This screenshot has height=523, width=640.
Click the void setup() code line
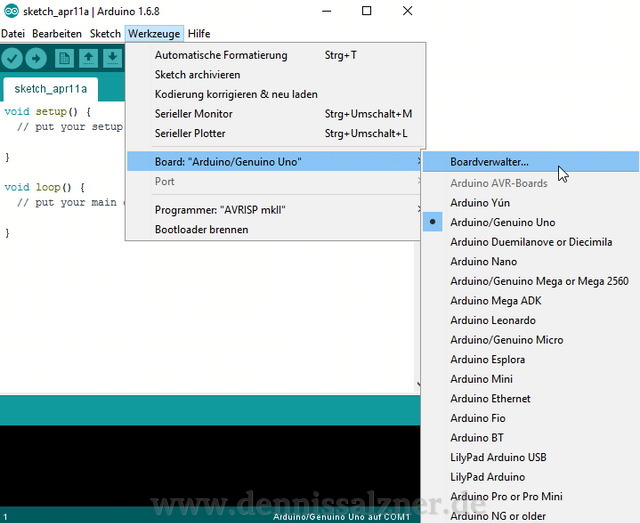tap(48, 111)
